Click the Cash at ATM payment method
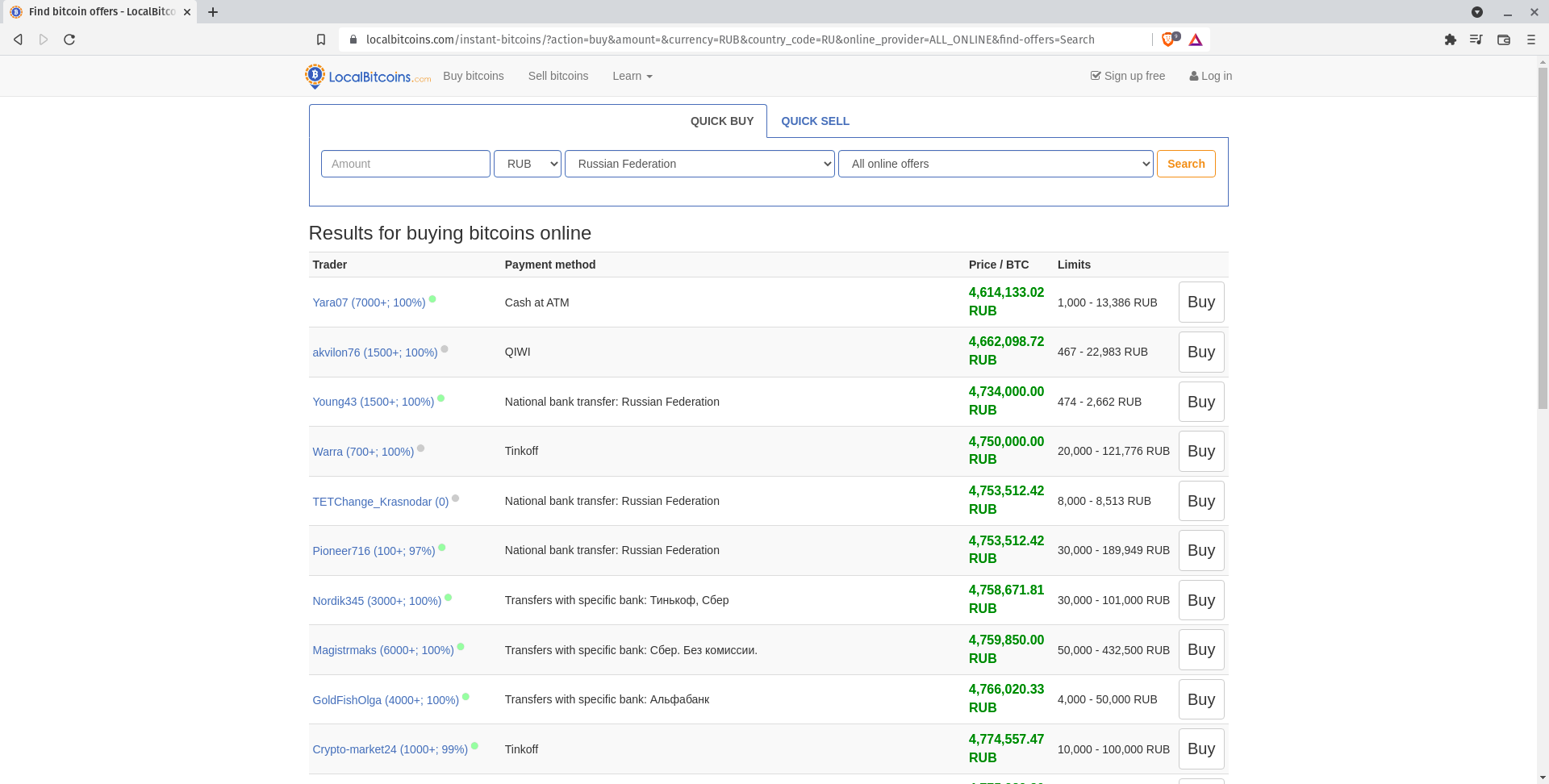 537,302
